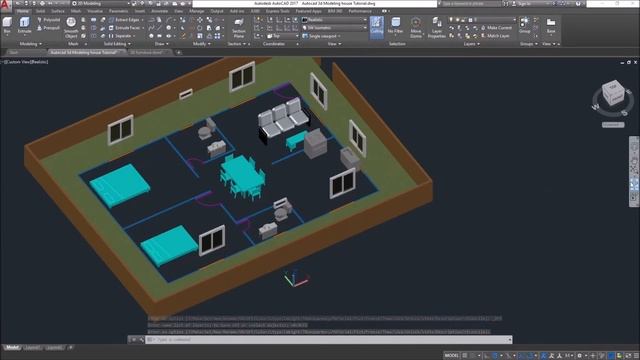Click the Custom View Realistic viewport label
The image size is (640, 360).
click(x=26, y=62)
